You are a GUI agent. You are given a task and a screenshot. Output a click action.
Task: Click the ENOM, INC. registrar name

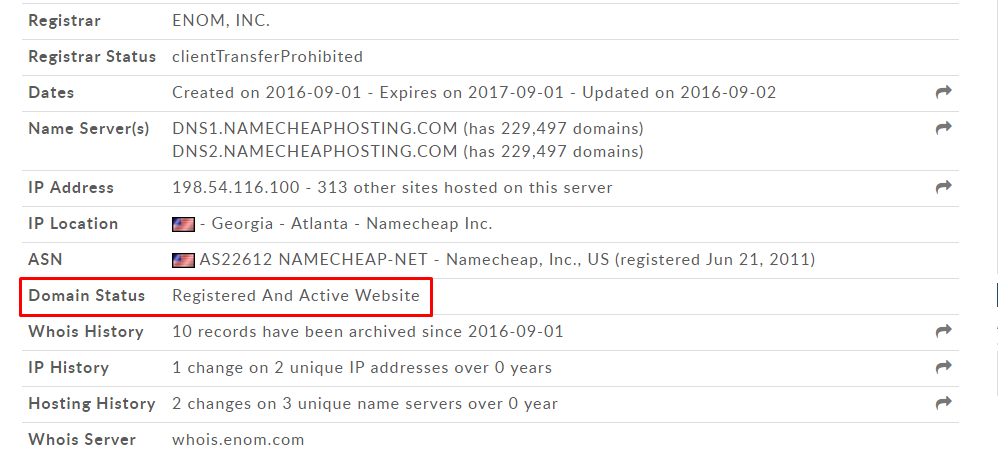click(221, 21)
